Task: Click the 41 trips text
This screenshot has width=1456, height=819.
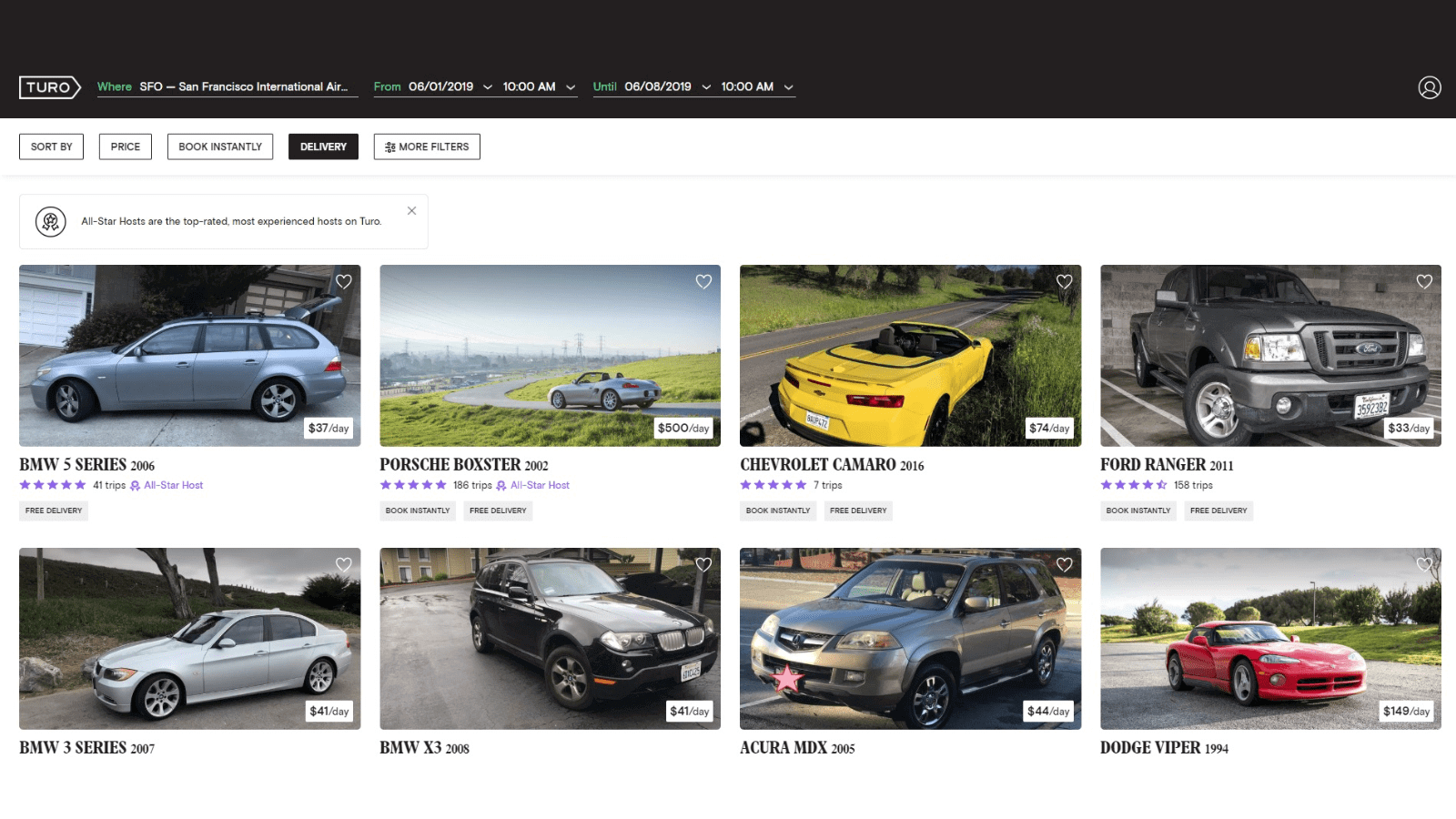Action: tap(109, 486)
